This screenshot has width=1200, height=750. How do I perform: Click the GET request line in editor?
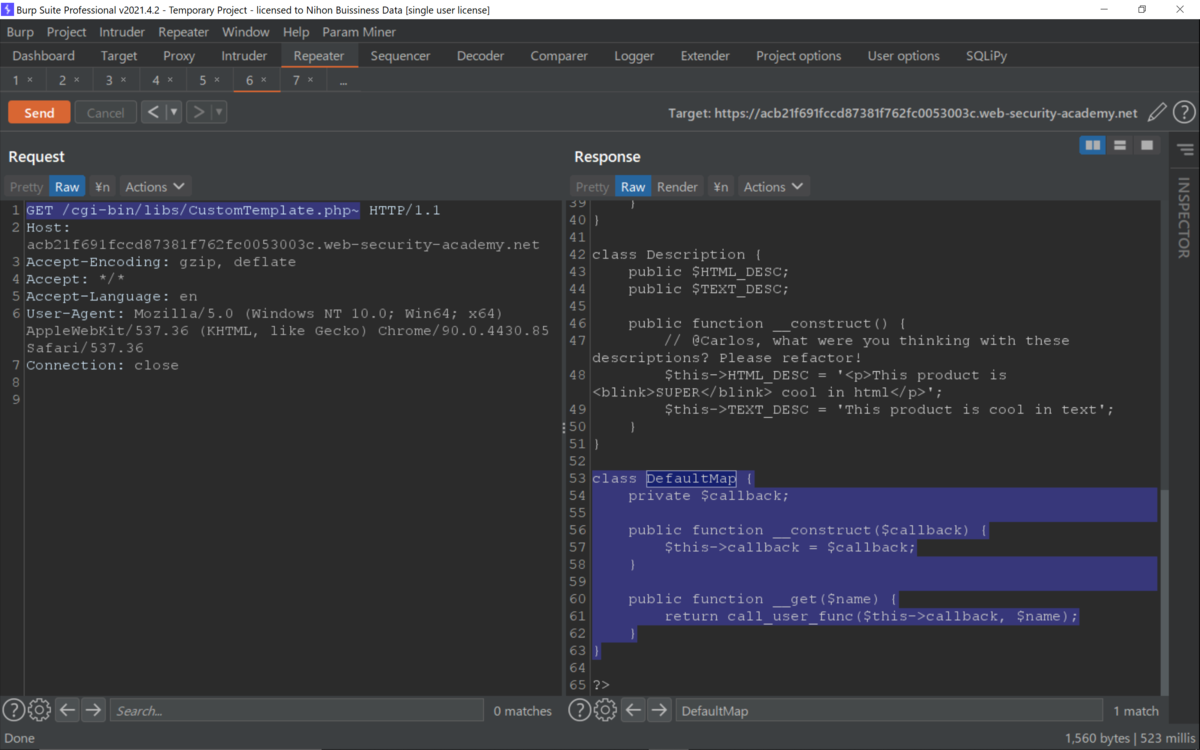(x=233, y=211)
